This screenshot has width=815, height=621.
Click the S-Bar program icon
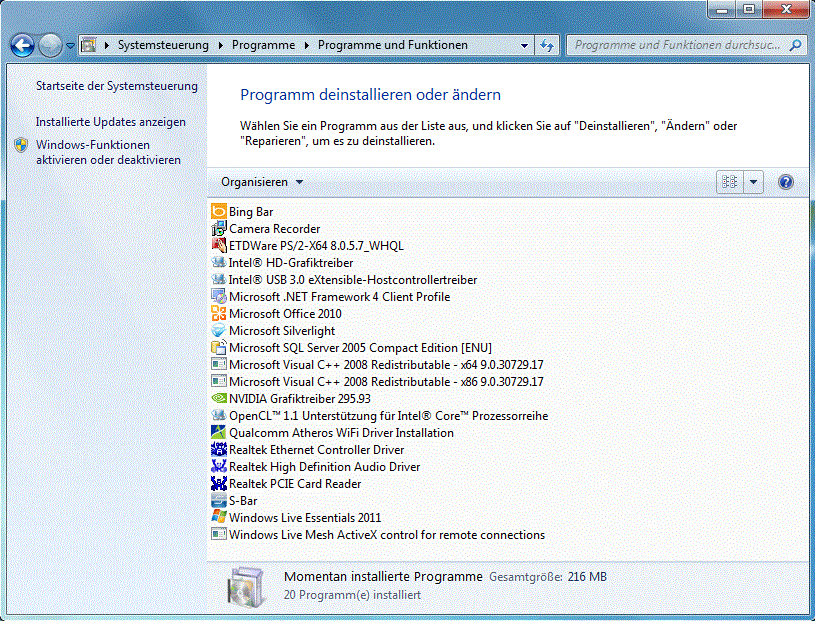[219, 500]
